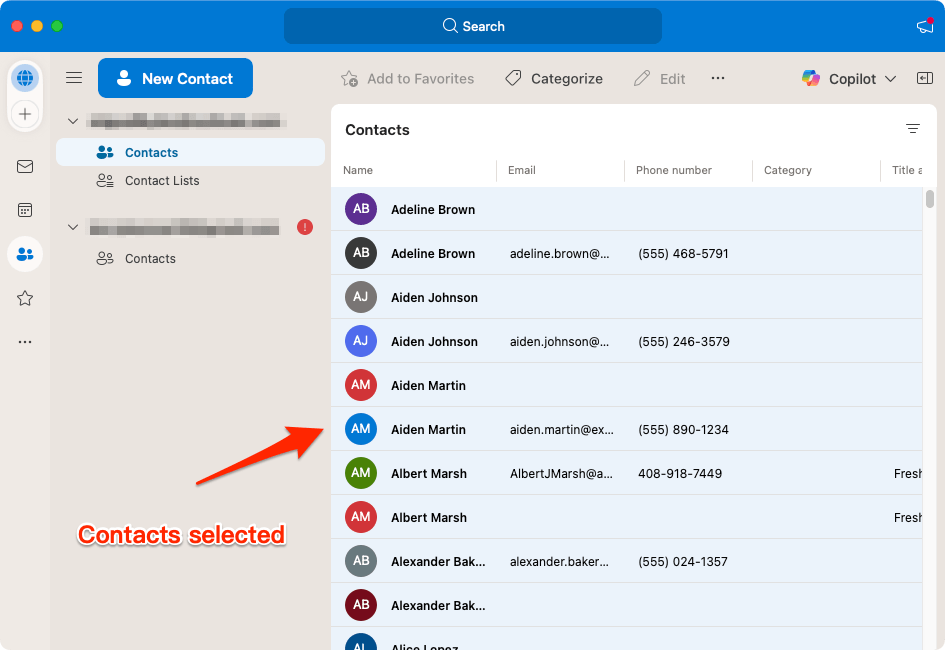Open the Calendar view icon

[25, 210]
